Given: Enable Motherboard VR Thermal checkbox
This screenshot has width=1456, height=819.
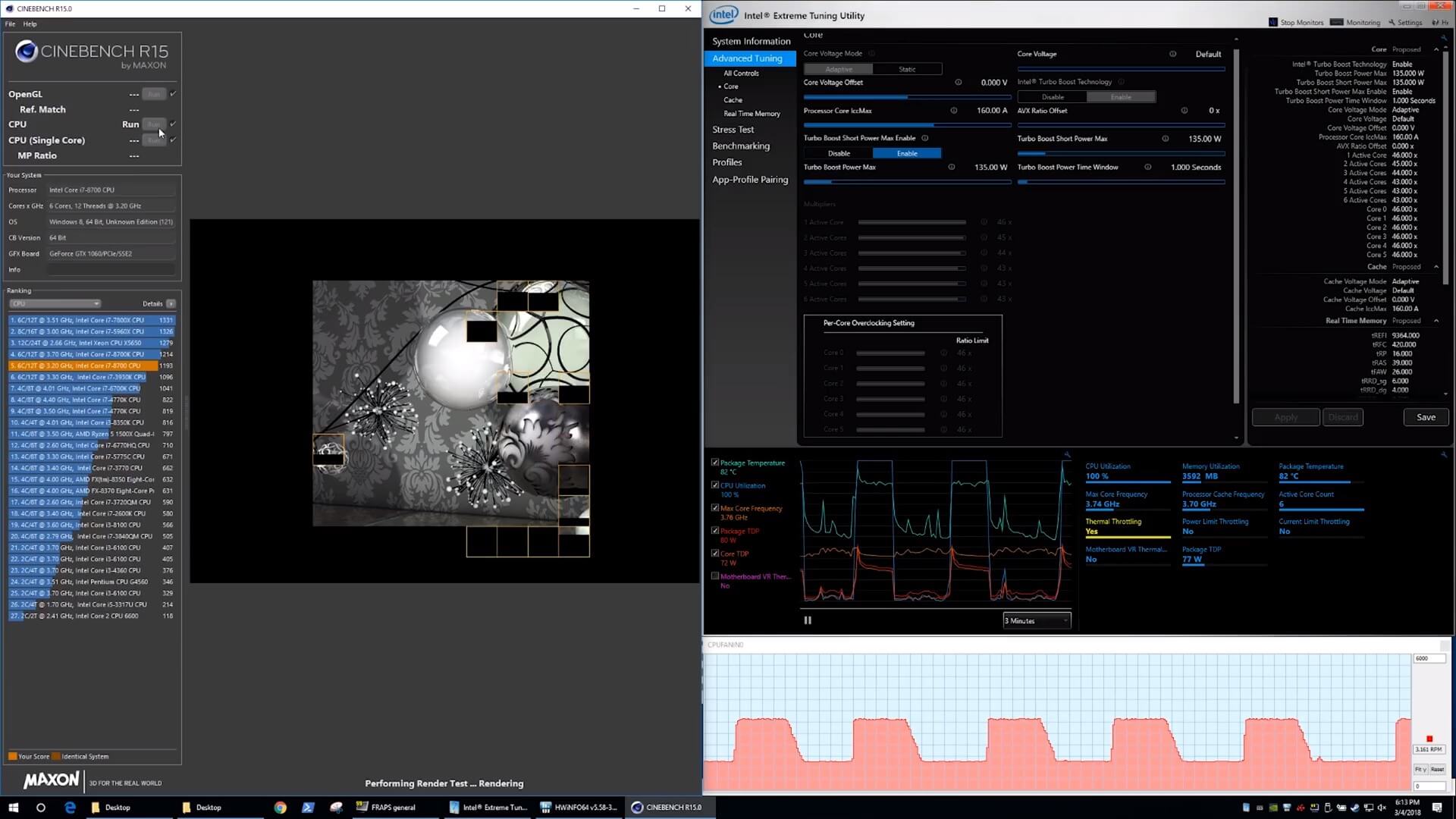Looking at the screenshot, I should click(x=715, y=576).
